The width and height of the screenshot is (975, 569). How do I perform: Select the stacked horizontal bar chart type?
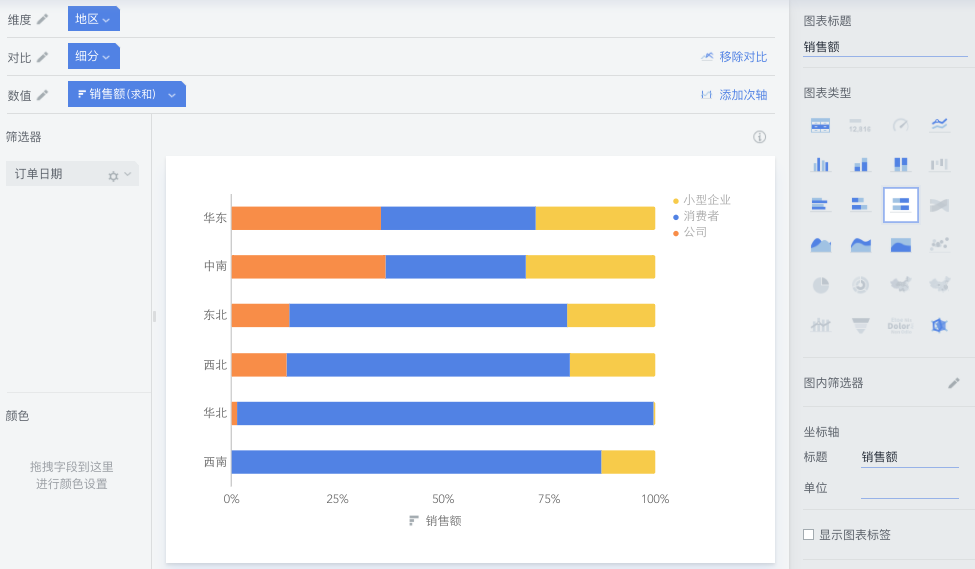tap(860, 205)
